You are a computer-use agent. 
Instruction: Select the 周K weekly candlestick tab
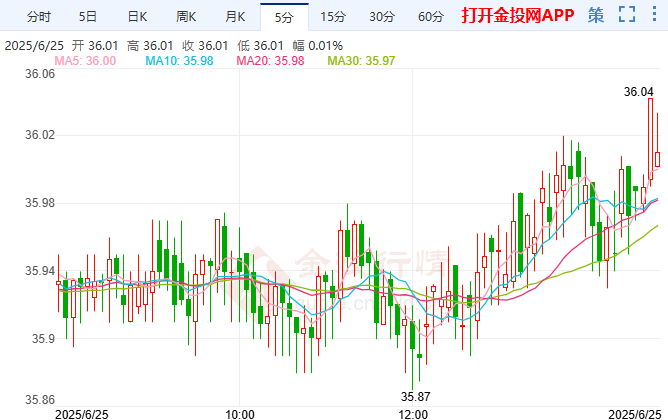[x=186, y=16]
